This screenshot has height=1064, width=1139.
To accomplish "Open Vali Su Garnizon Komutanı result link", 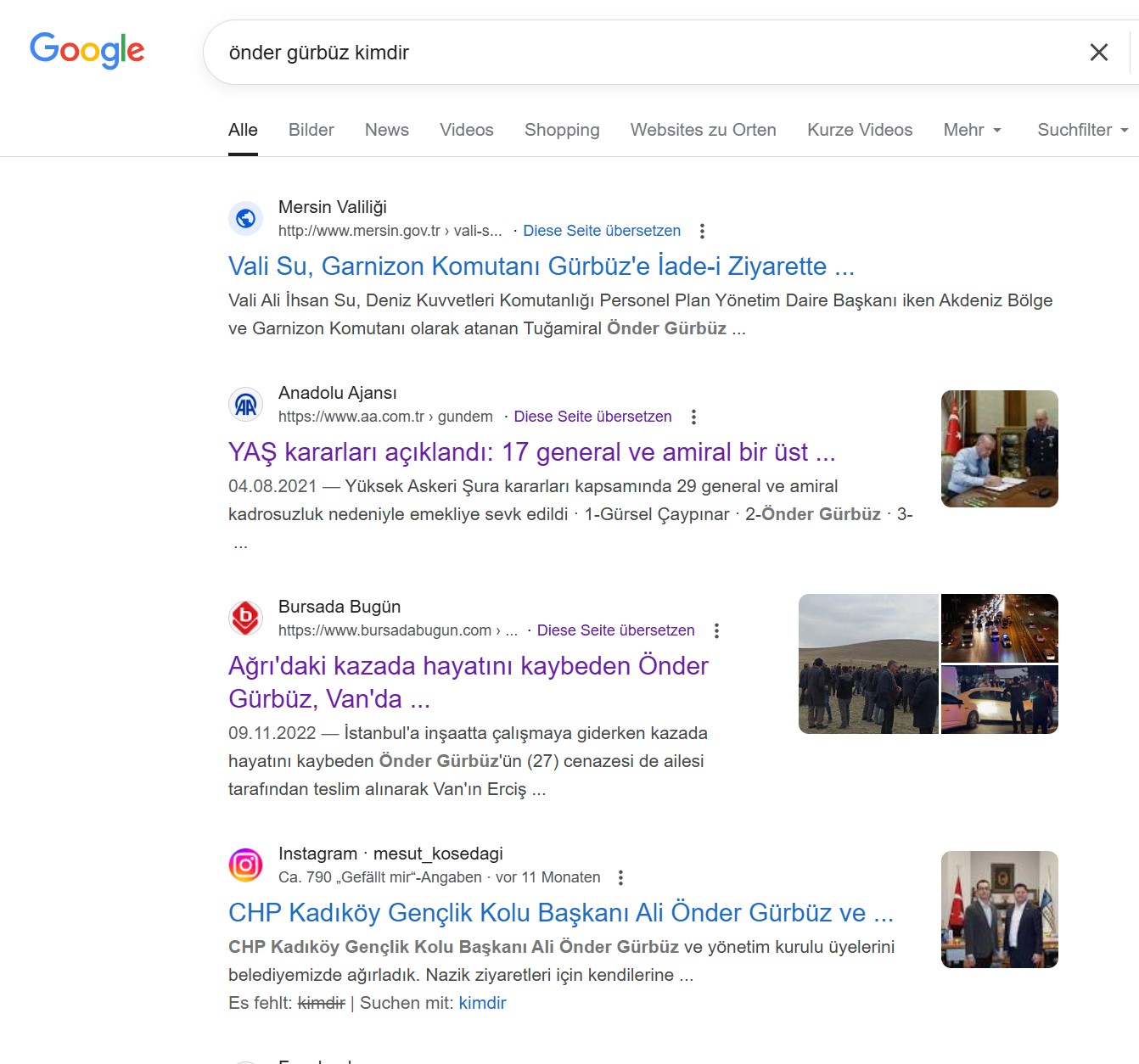I will [541, 266].
